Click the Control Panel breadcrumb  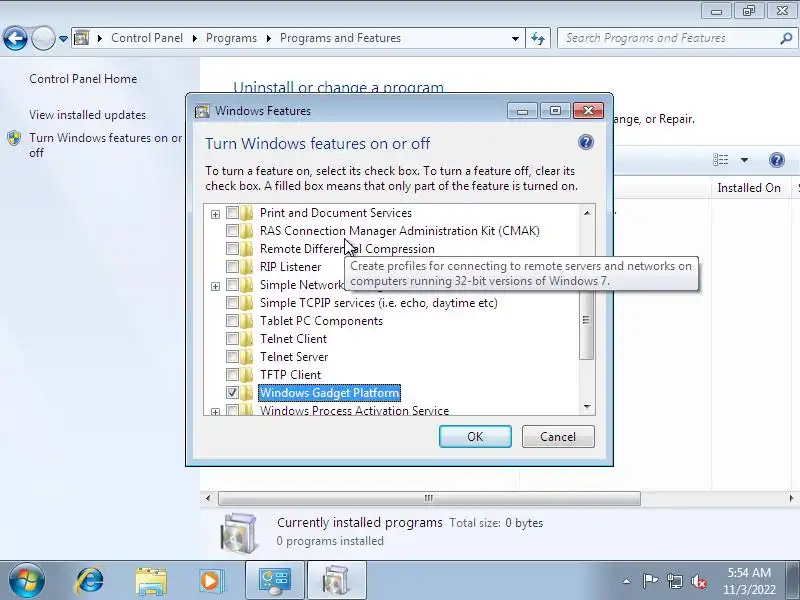coord(147,38)
